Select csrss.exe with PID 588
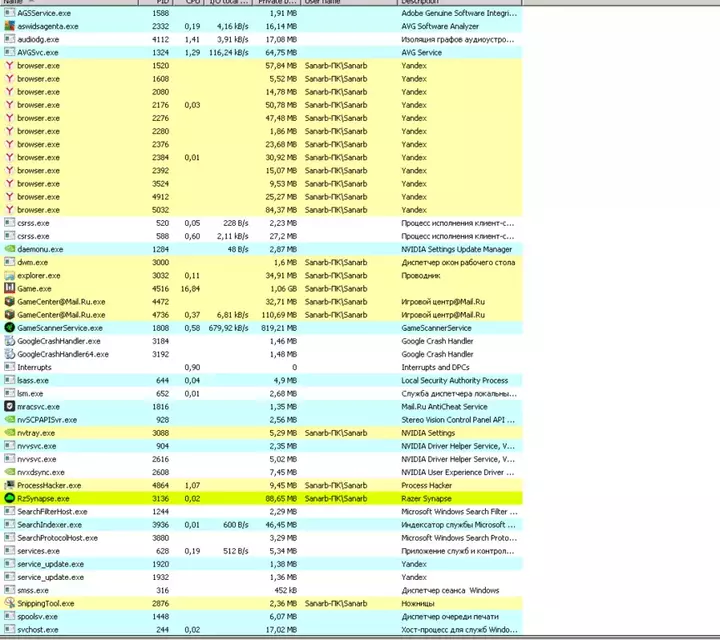Screen dimensions: 720x640 pyautogui.click(x=34, y=236)
